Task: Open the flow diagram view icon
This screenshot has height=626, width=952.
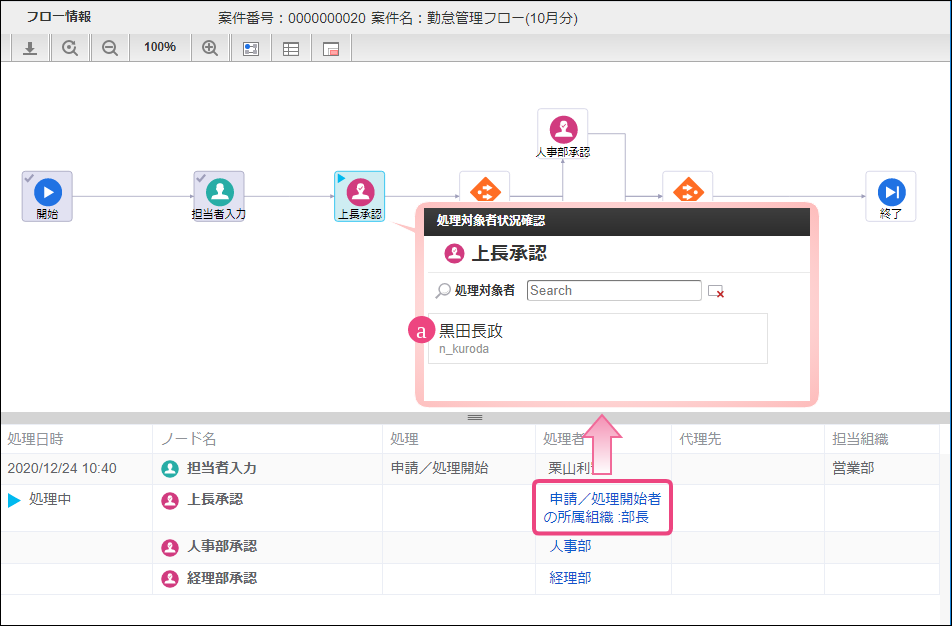Action: 251,49
